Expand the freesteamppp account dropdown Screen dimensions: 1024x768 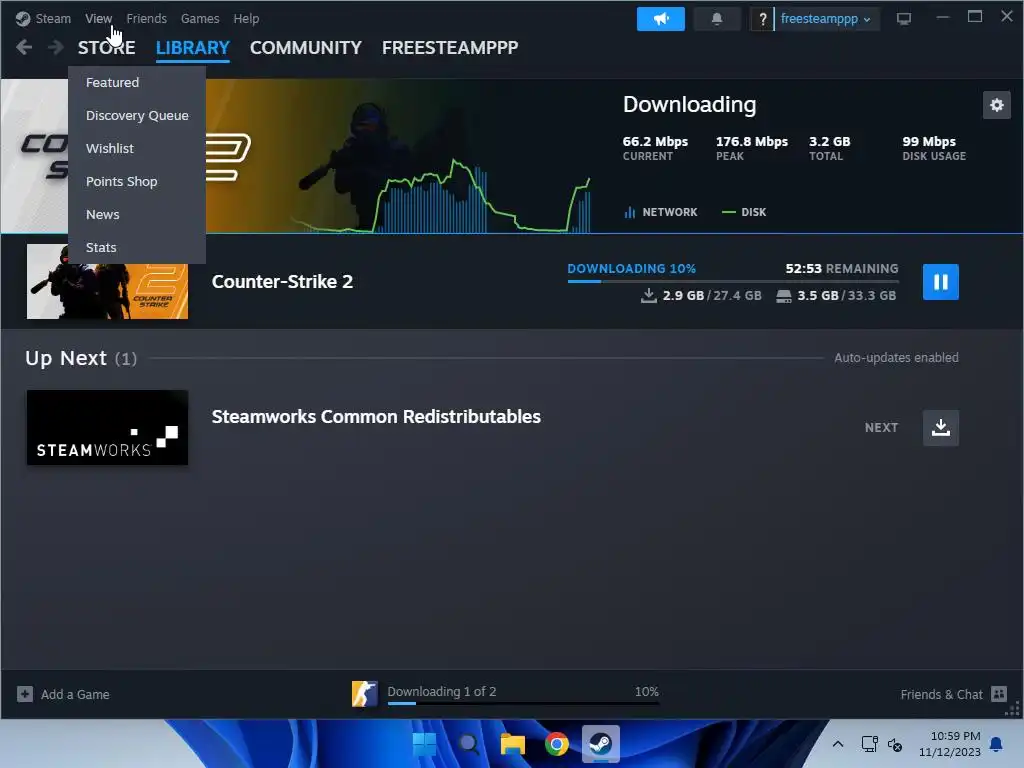(826, 19)
